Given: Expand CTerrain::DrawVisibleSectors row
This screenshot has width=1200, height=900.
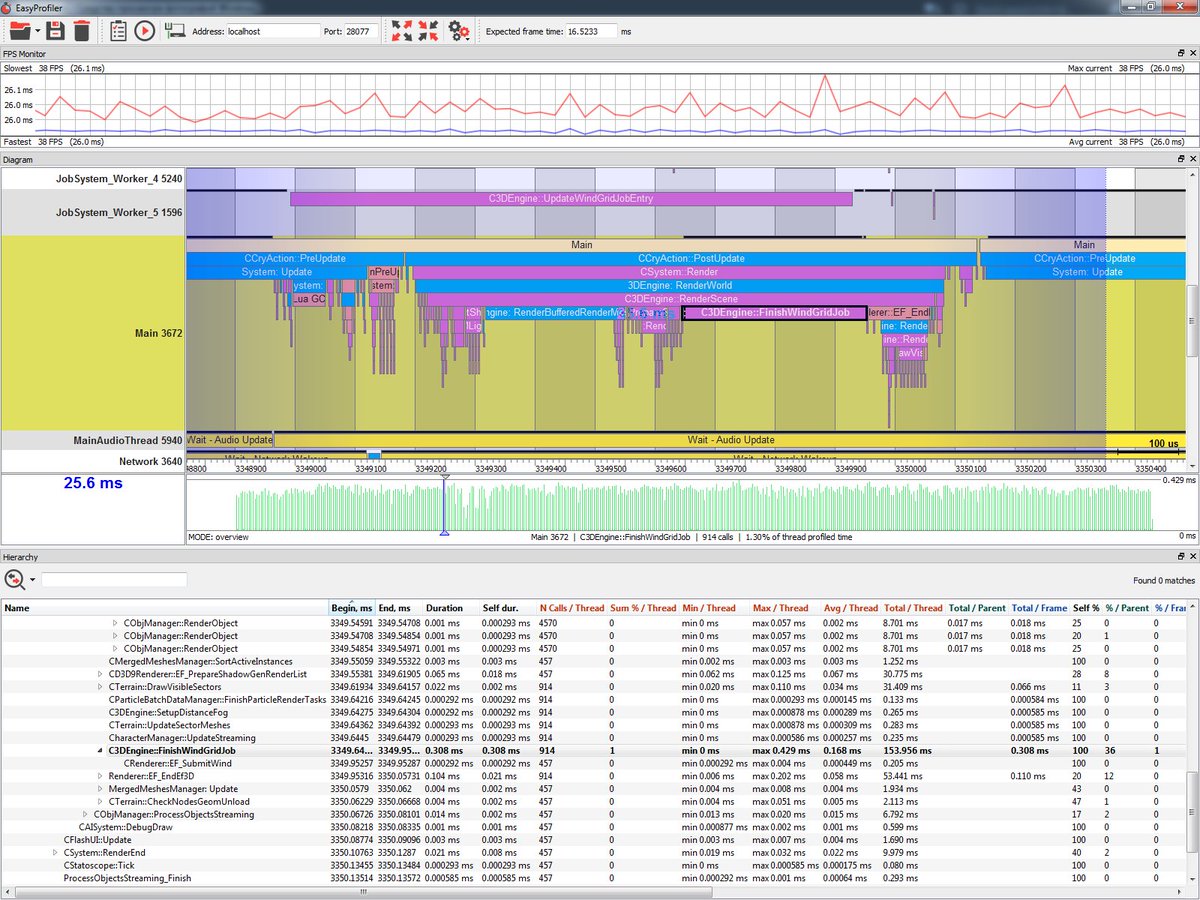Looking at the screenshot, I should [x=100, y=687].
